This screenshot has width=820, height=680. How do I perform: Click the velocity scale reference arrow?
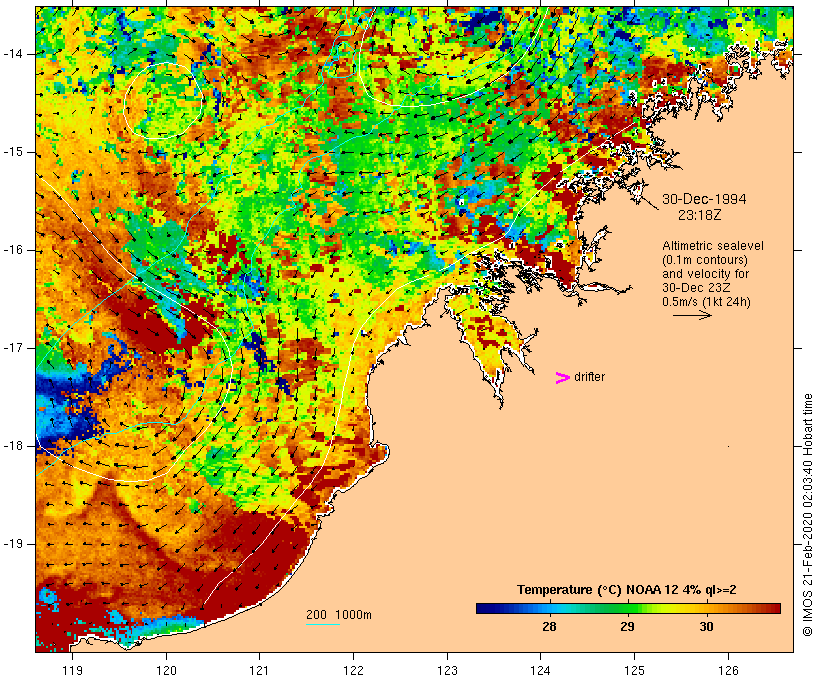[x=691, y=315]
